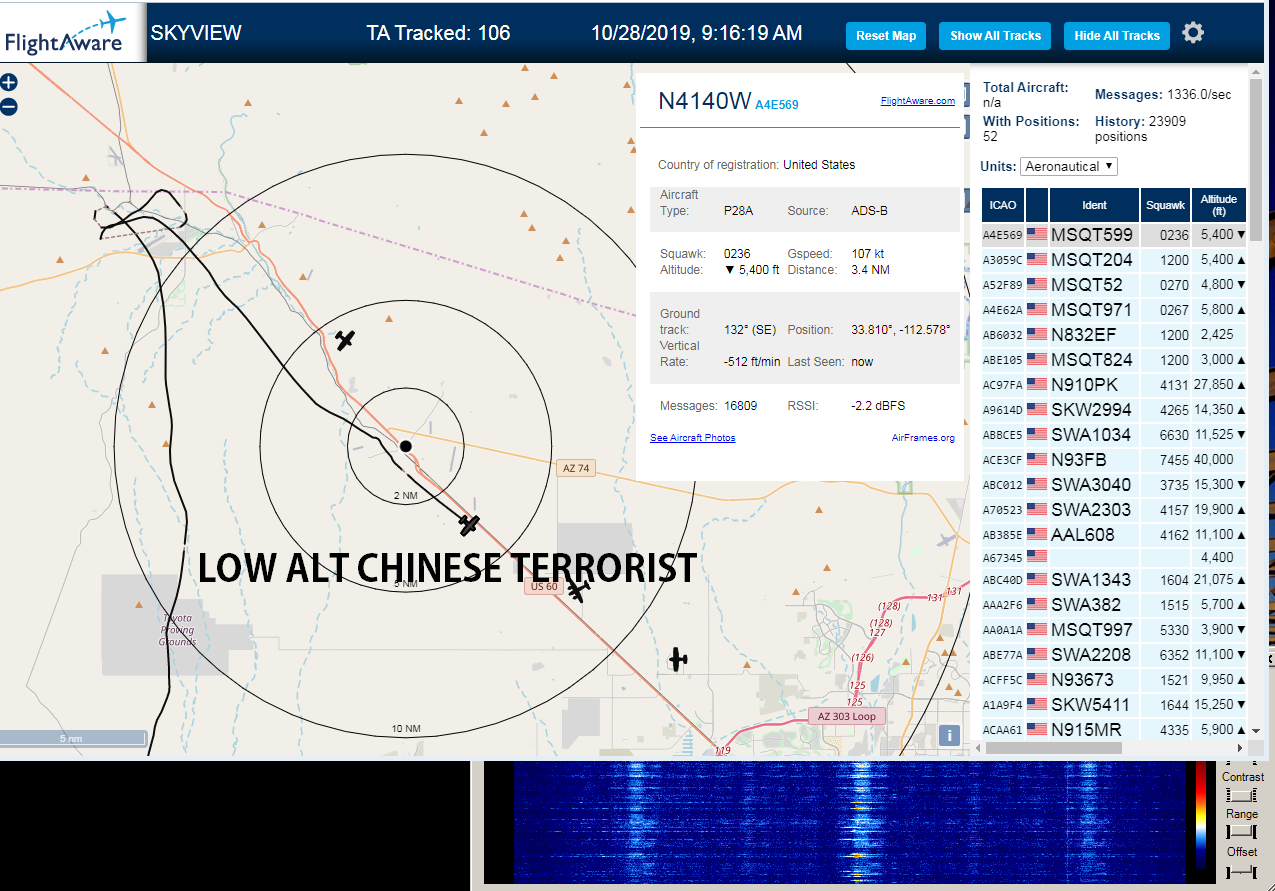Select the N93673 table row

coord(1114,679)
